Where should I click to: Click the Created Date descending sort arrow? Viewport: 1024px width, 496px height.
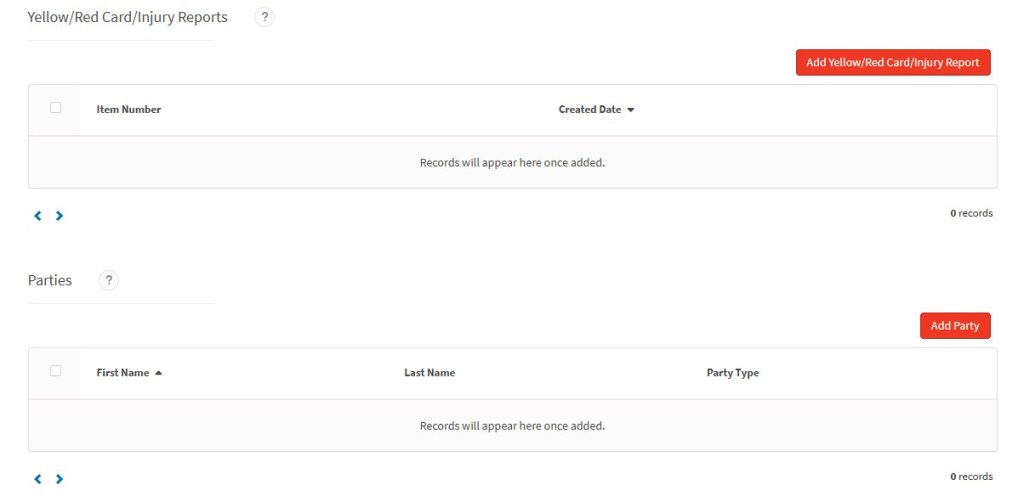point(630,110)
